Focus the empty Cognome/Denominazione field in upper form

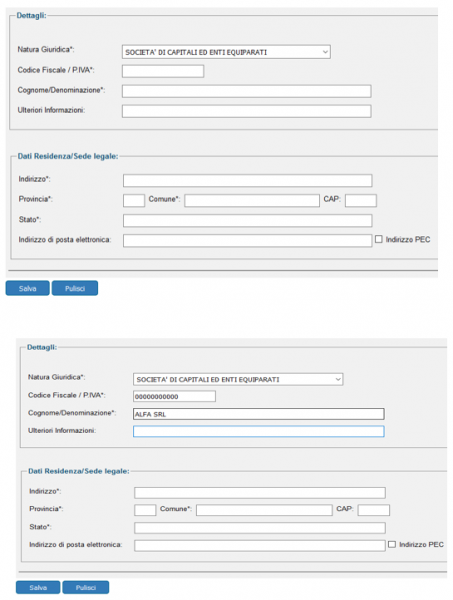[246, 91]
